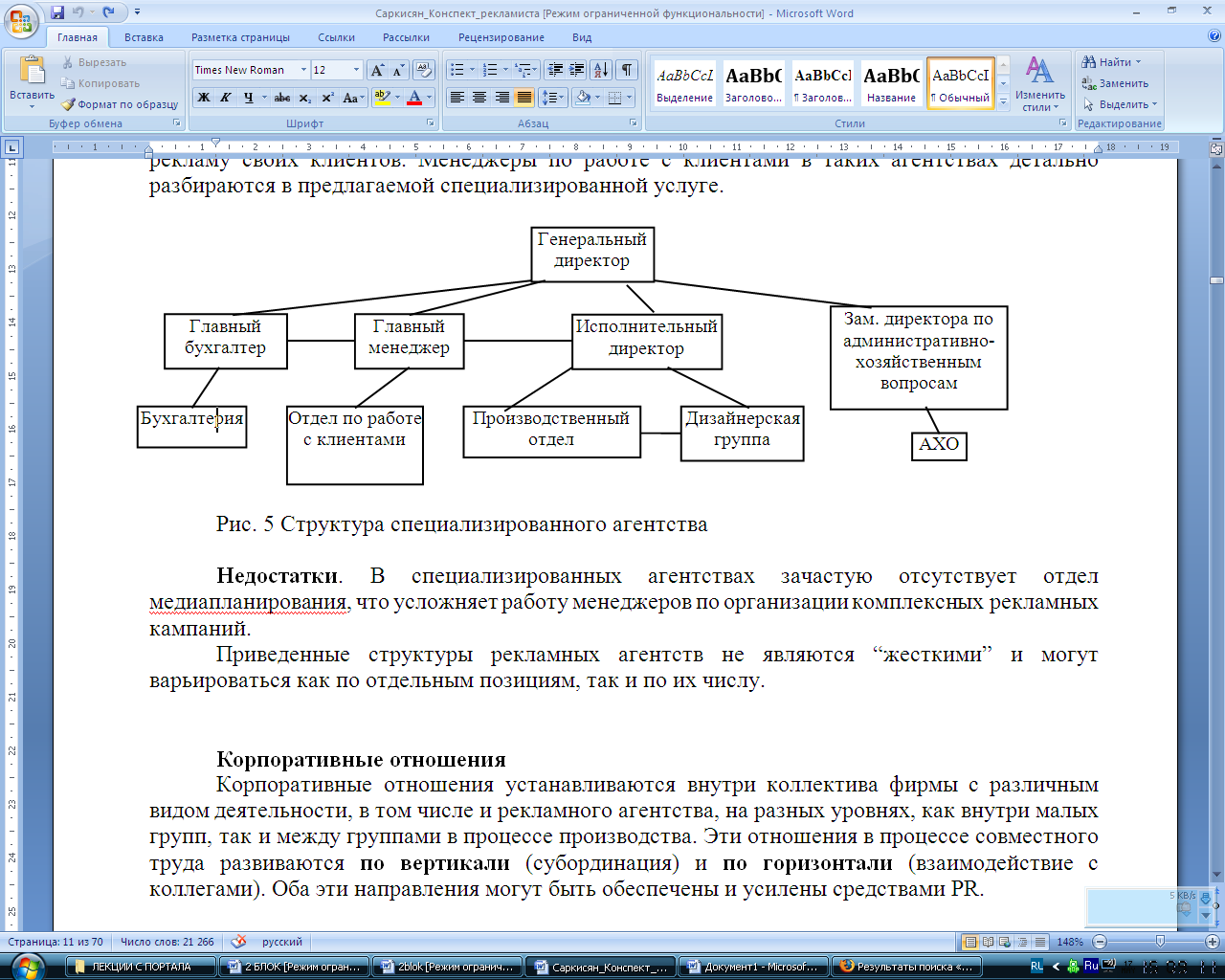This screenshot has width=1225, height=980.
Task: Toggle underline Ч formatting
Action: [x=248, y=98]
